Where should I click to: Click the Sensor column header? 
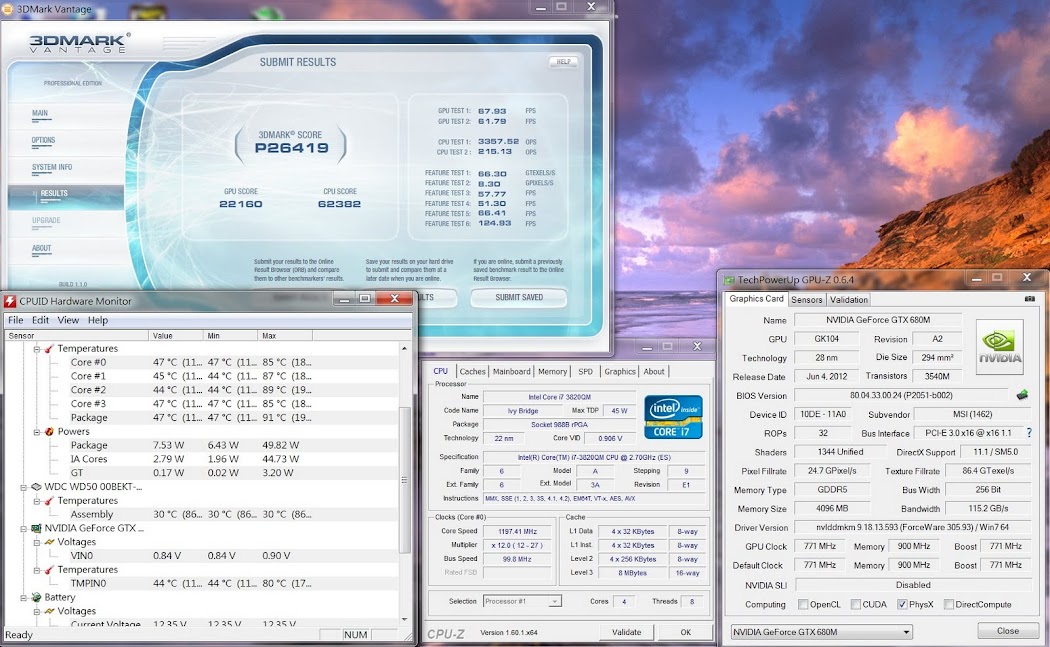77,336
